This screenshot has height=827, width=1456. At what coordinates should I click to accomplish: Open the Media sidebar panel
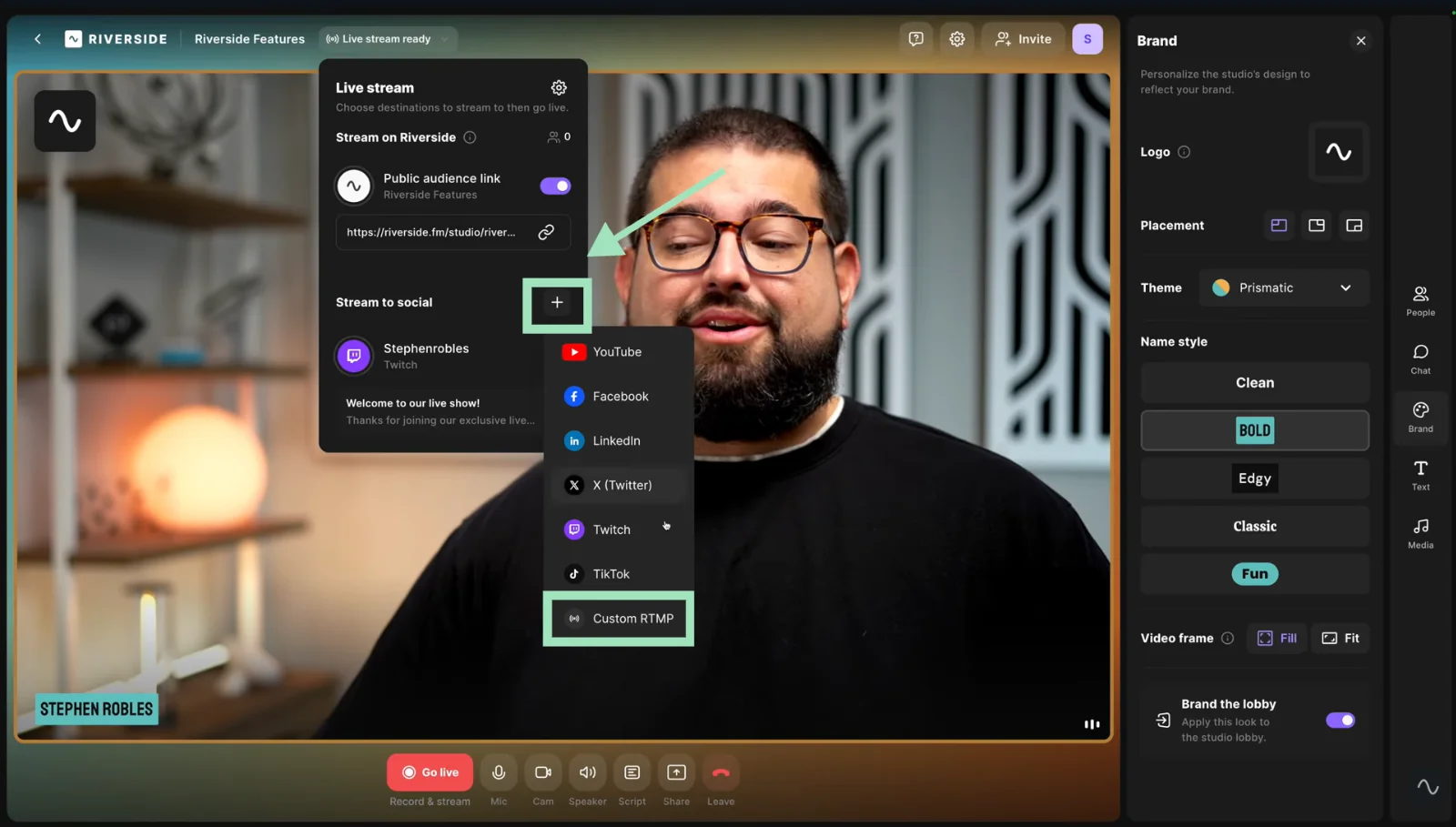pos(1421,533)
